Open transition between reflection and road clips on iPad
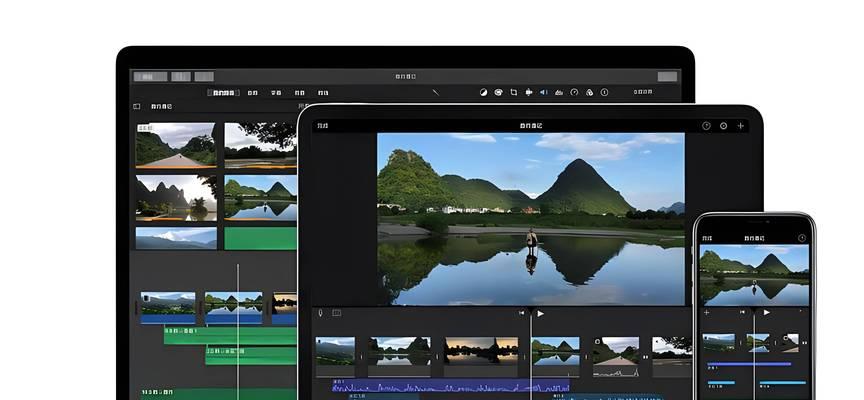Viewport: 864px width, 400px height. (586, 357)
